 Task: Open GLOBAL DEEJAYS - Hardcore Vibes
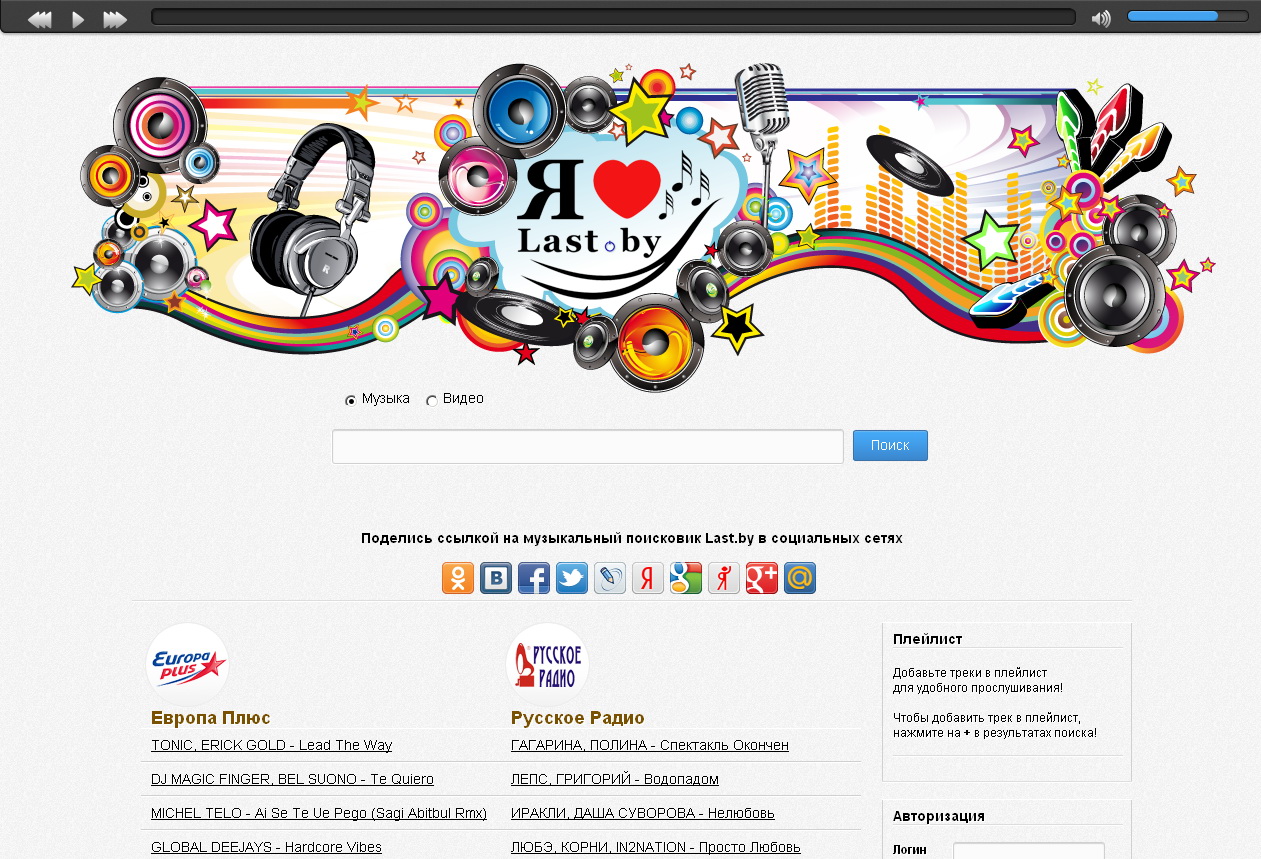[266, 847]
